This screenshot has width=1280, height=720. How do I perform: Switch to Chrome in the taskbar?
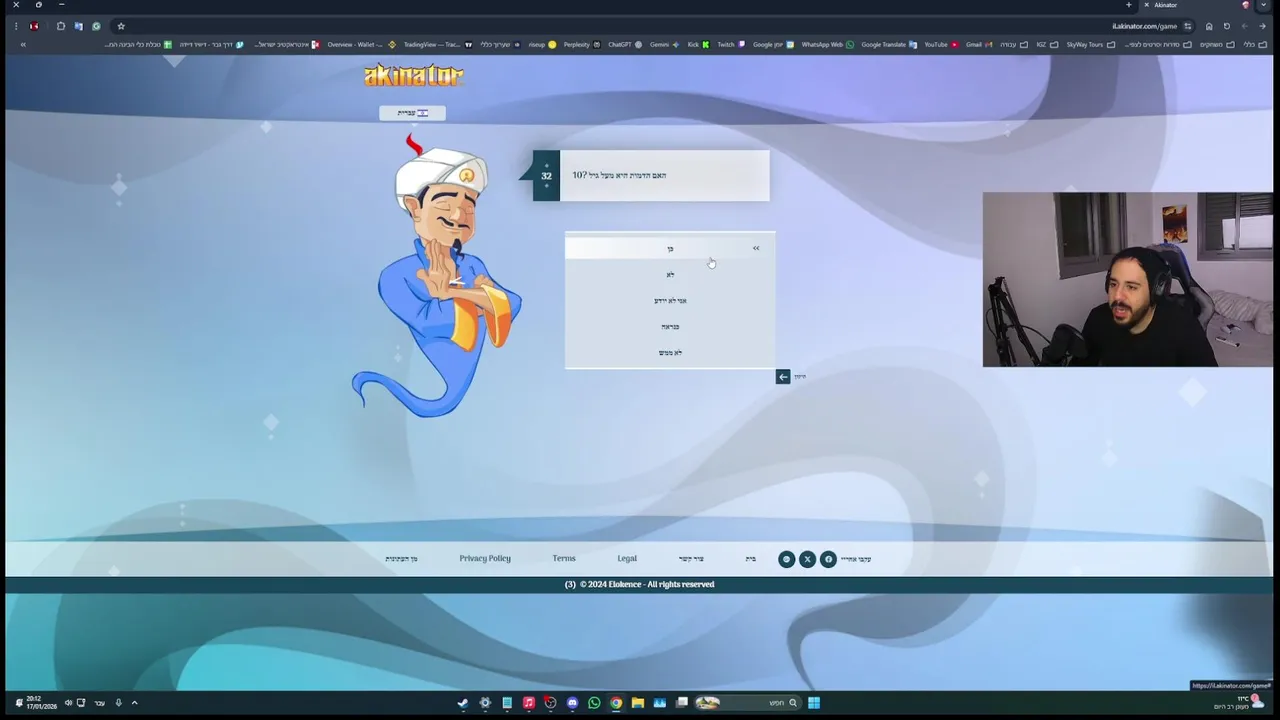616,703
